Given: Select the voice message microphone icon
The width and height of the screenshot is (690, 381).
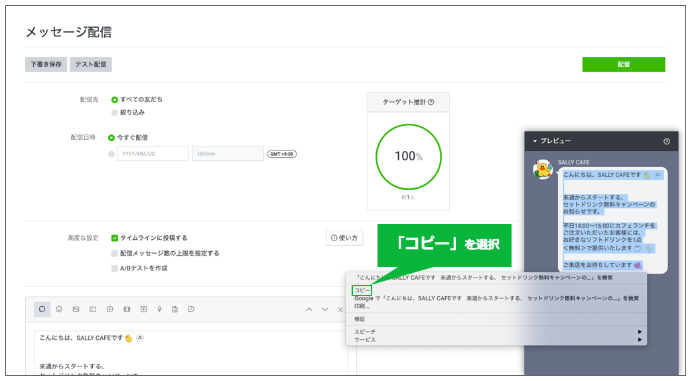Looking at the screenshot, I should pos(159,309).
